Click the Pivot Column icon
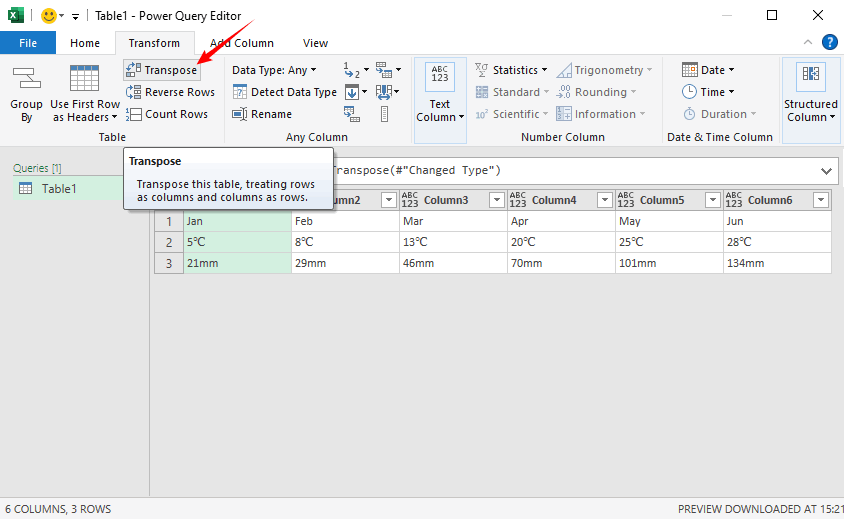Image resolution: width=844 pixels, height=520 pixels. [x=352, y=114]
